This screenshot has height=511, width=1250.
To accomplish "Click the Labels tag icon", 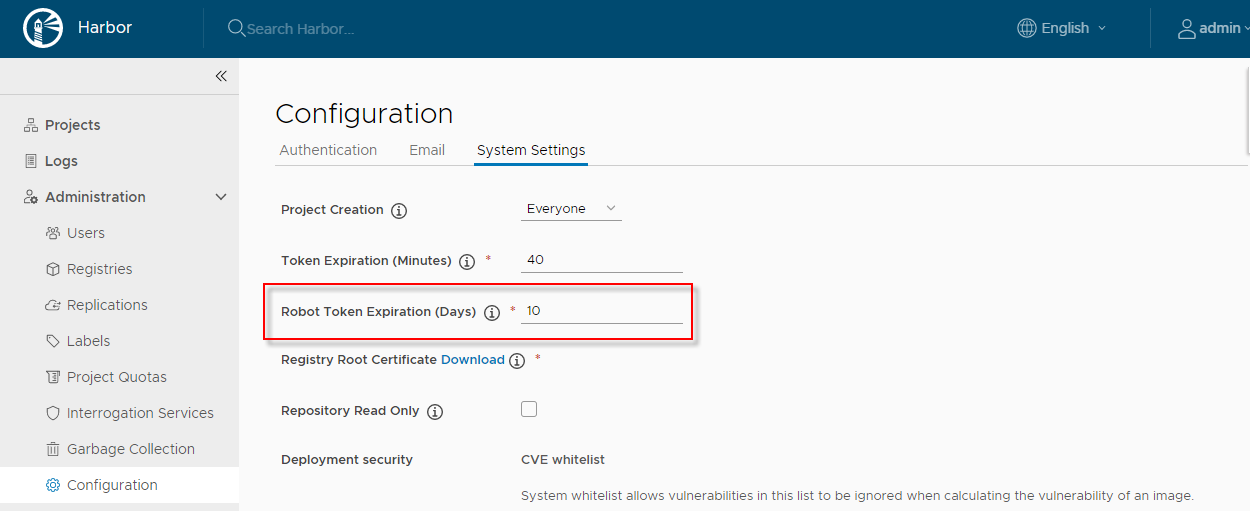I will point(53,341).
